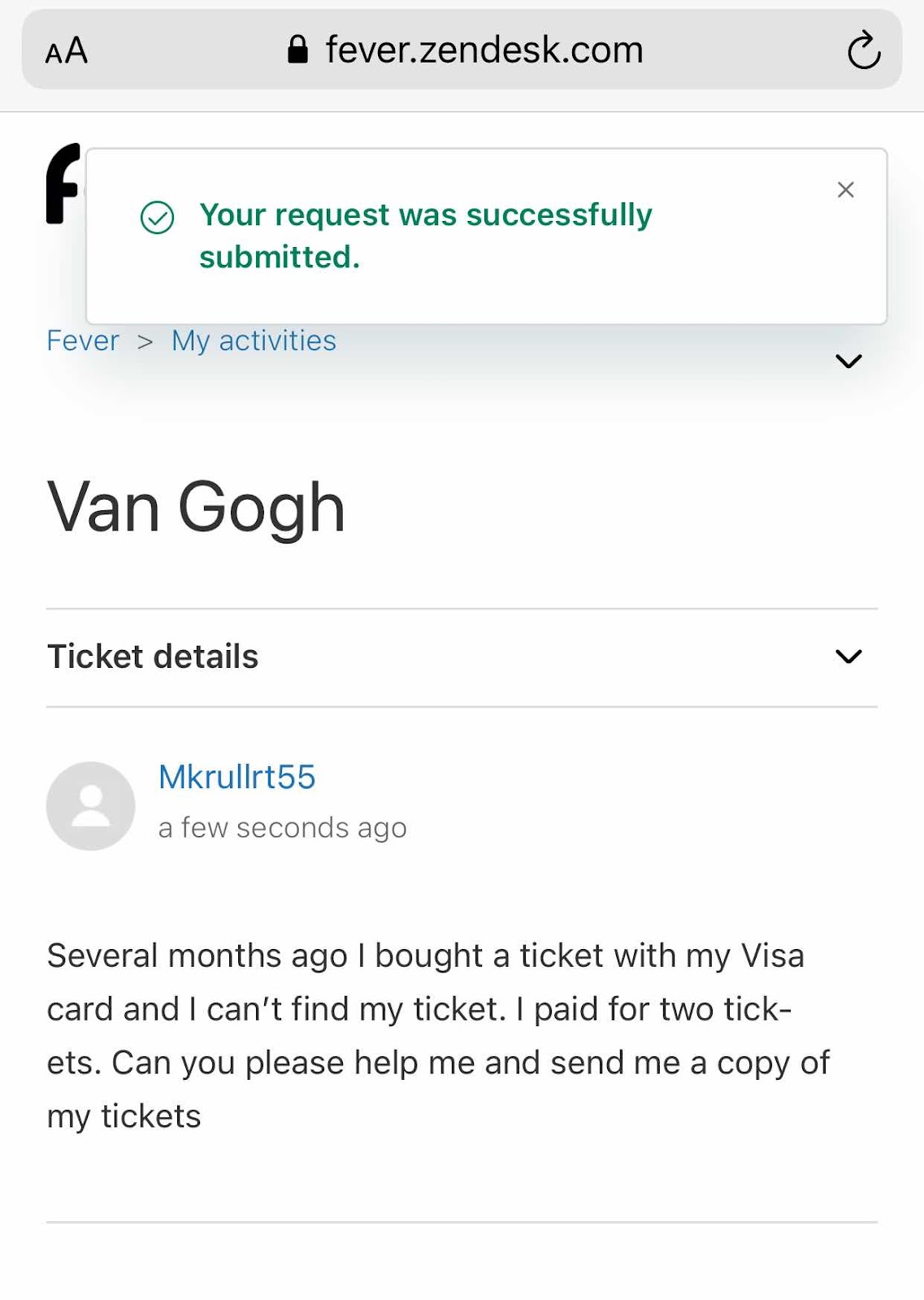This screenshot has width=924, height=1300.
Task: Click the gray user avatar
Action: click(90, 805)
